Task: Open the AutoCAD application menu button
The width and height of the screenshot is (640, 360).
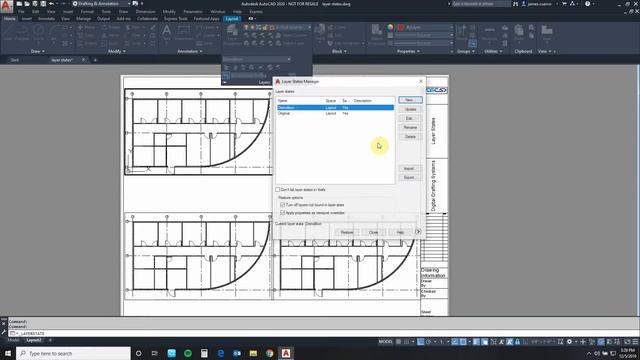Action: tap(6, 6)
